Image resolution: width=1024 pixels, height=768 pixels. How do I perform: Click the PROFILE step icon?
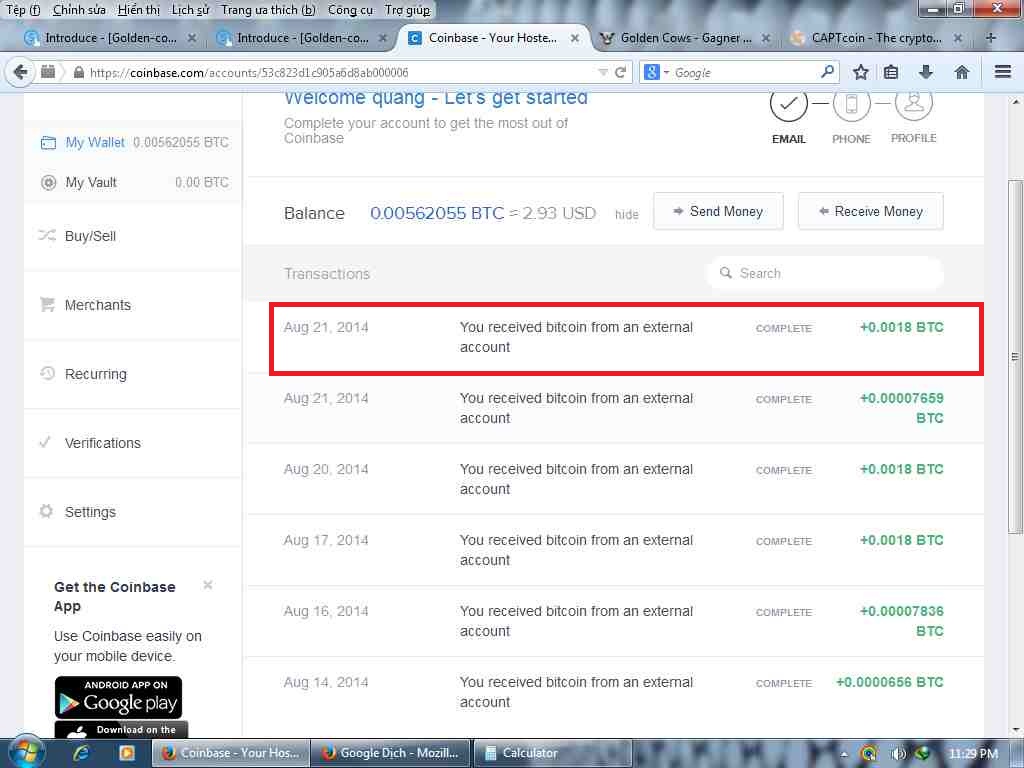pos(913,104)
